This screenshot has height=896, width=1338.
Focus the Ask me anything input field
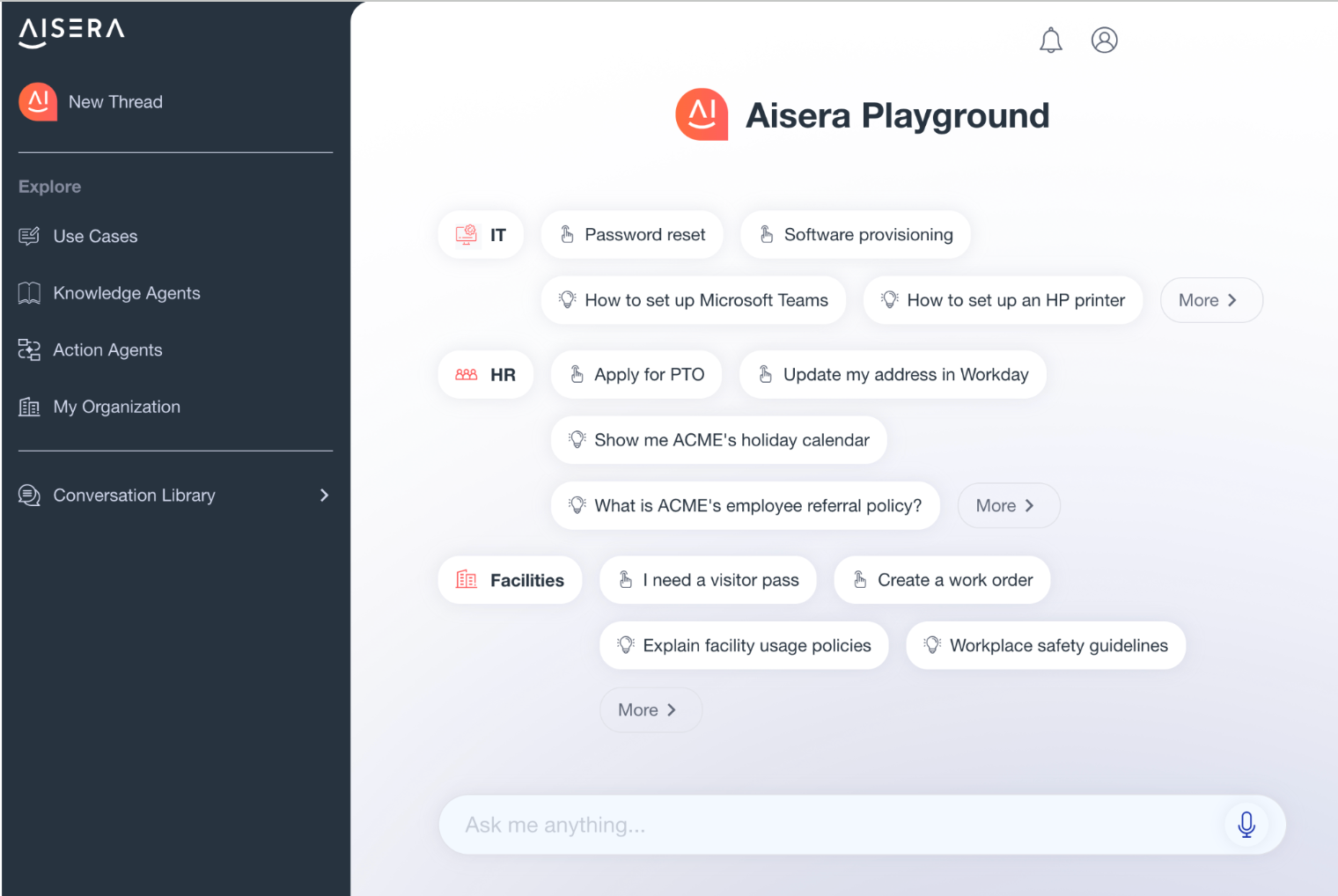click(862, 825)
